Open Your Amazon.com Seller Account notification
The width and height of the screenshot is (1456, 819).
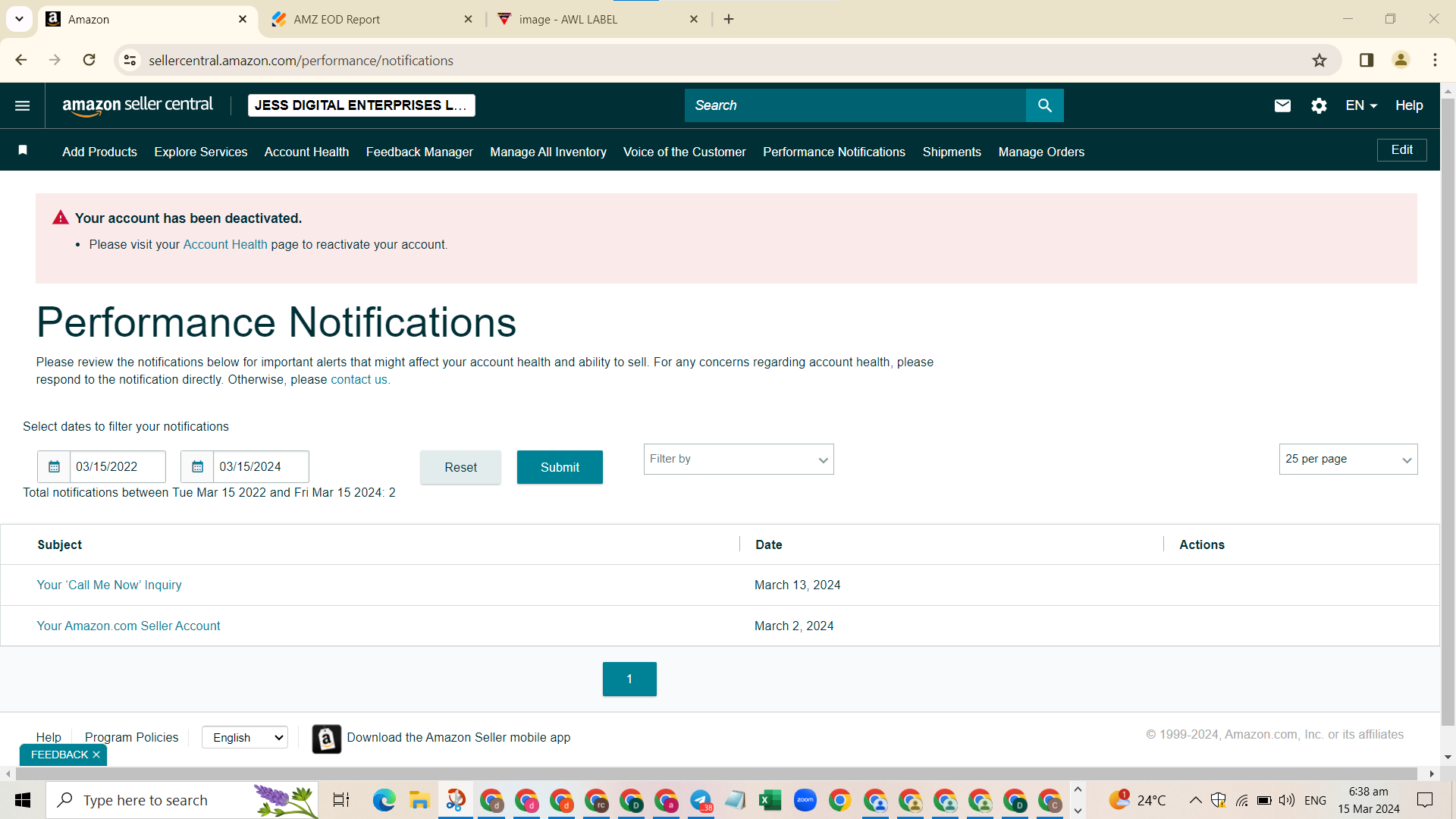(x=128, y=626)
